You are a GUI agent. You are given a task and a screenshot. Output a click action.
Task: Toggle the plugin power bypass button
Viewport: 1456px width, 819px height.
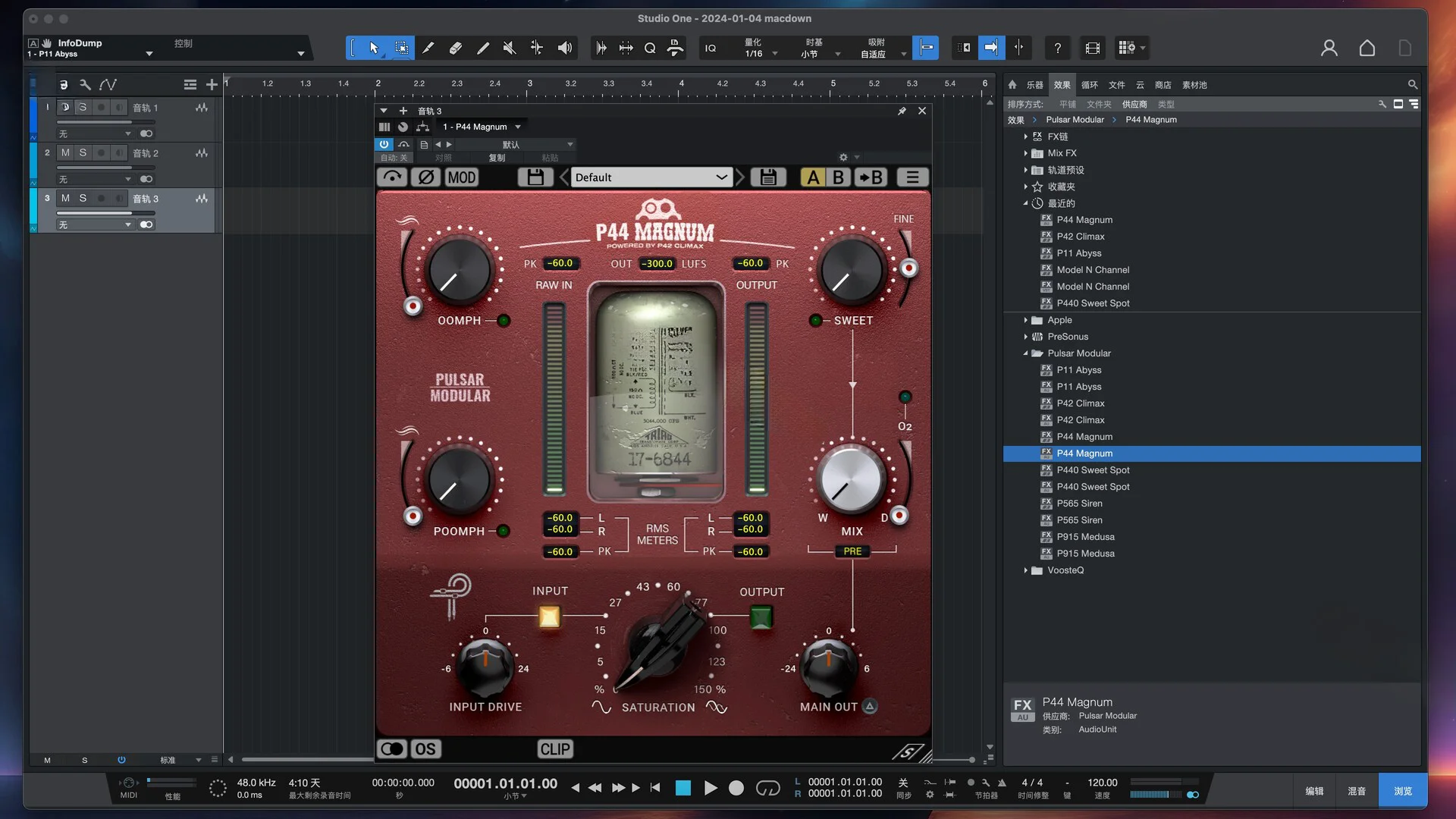pyautogui.click(x=384, y=144)
